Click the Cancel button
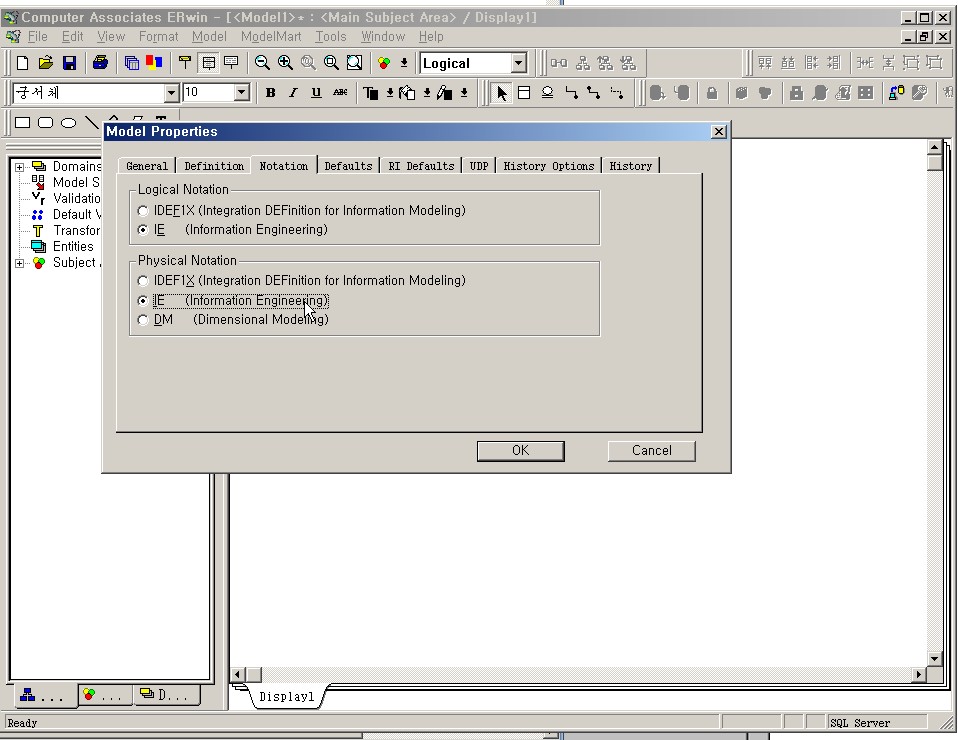The image size is (958, 740). click(651, 451)
